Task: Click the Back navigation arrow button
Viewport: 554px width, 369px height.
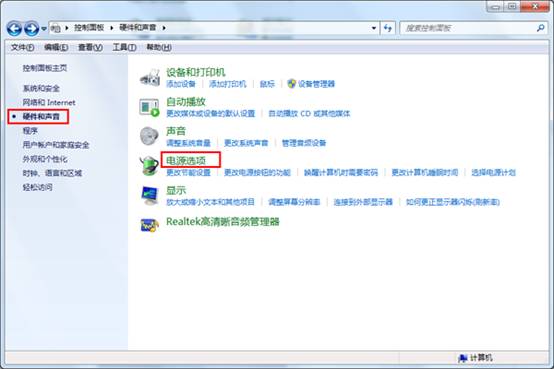Action: click(x=14, y=28)
